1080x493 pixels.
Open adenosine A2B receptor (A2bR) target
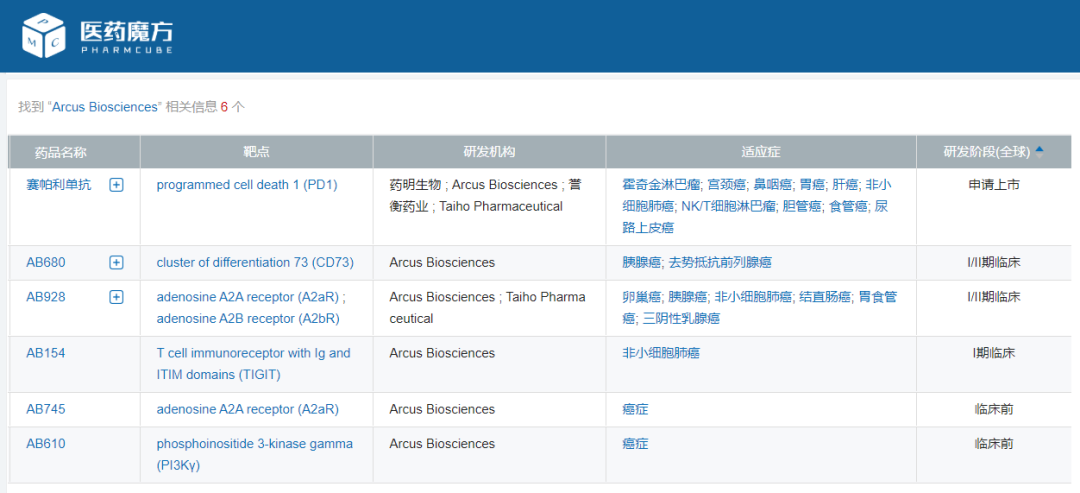click(248, 319)
